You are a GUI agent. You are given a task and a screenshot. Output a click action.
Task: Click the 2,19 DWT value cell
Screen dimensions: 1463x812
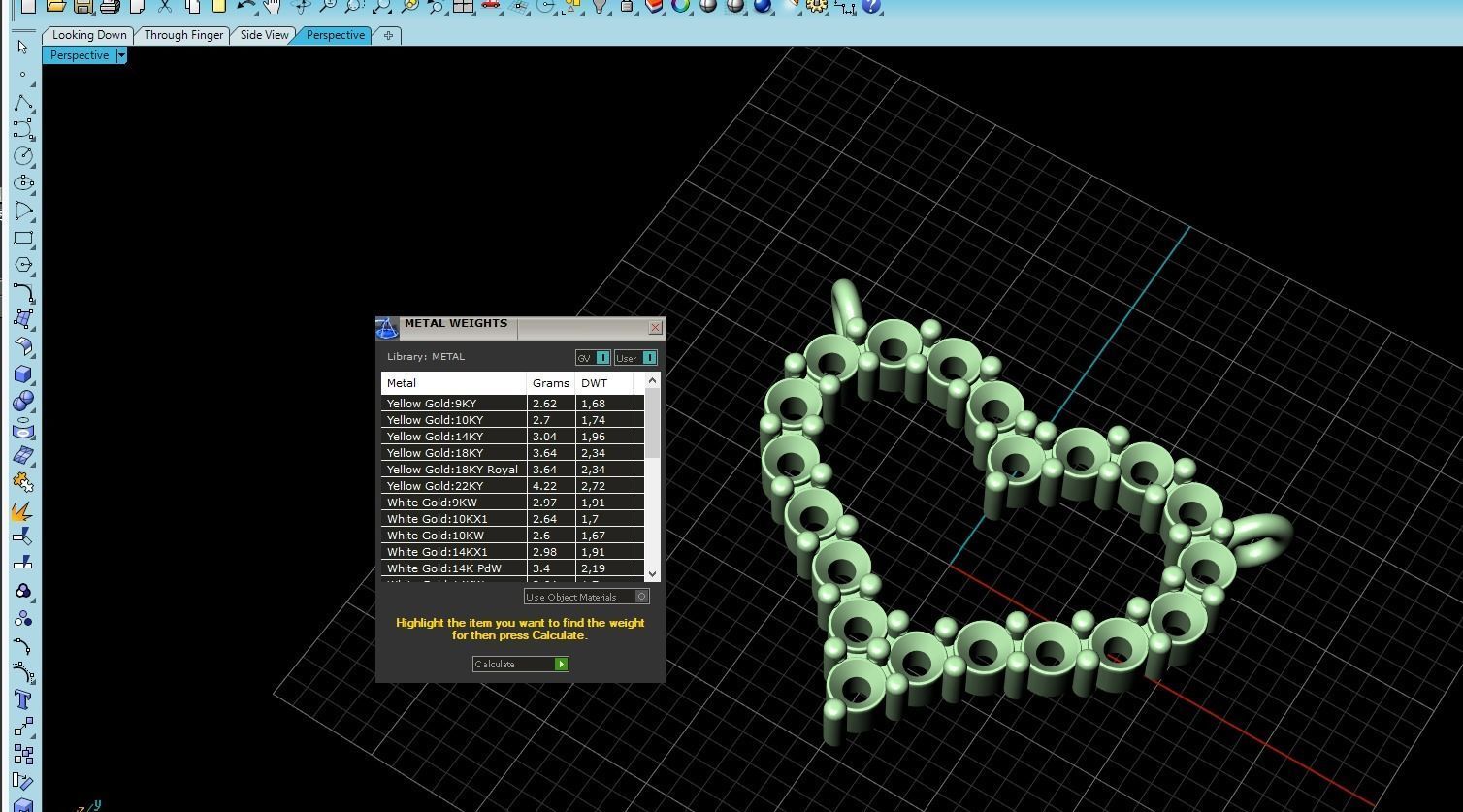(604, 568)
